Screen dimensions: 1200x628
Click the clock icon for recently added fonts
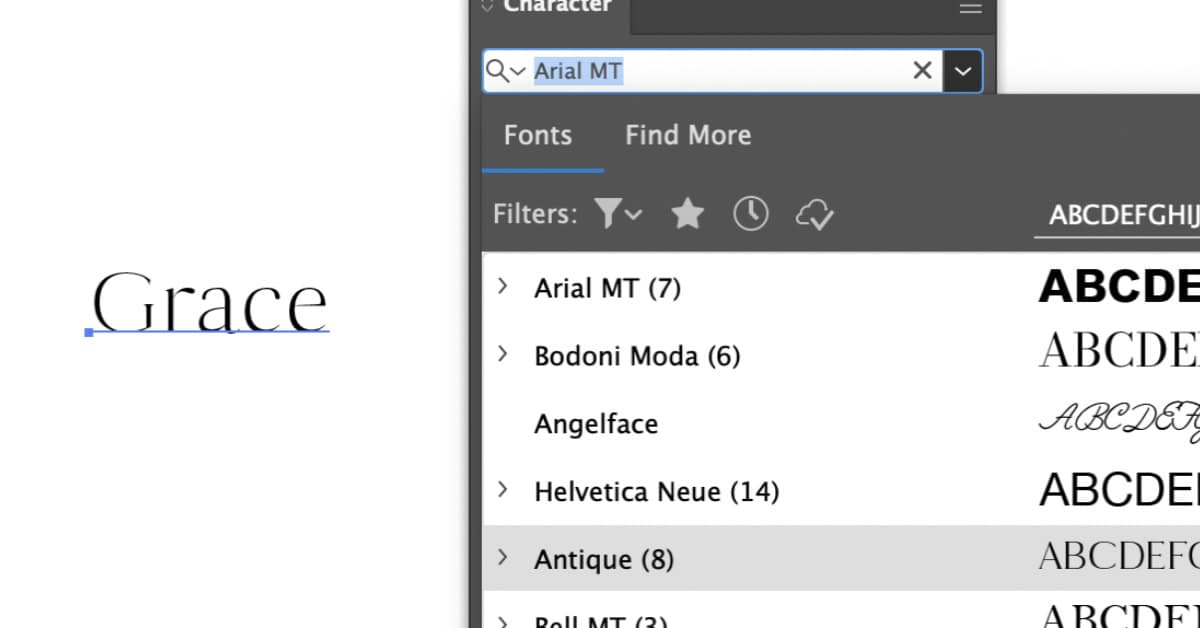point(750,212)
